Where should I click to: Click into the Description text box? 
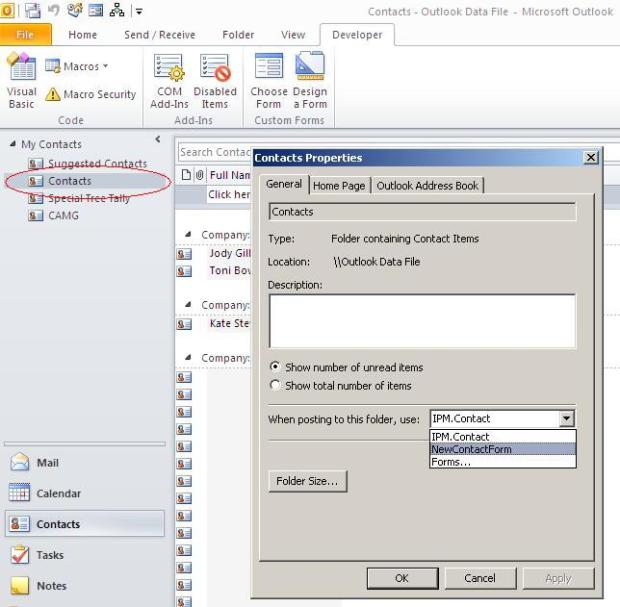point(422,321)
